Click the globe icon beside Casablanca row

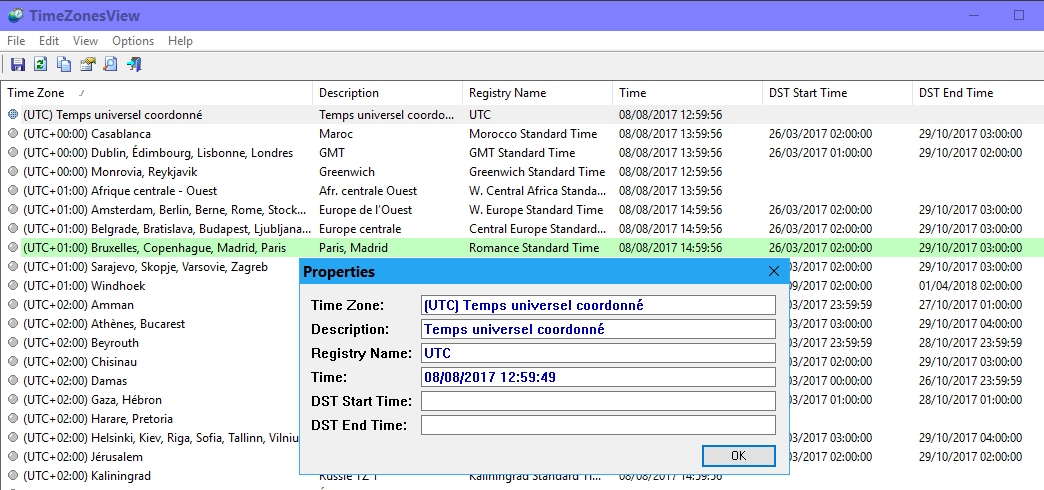(13, 134)
